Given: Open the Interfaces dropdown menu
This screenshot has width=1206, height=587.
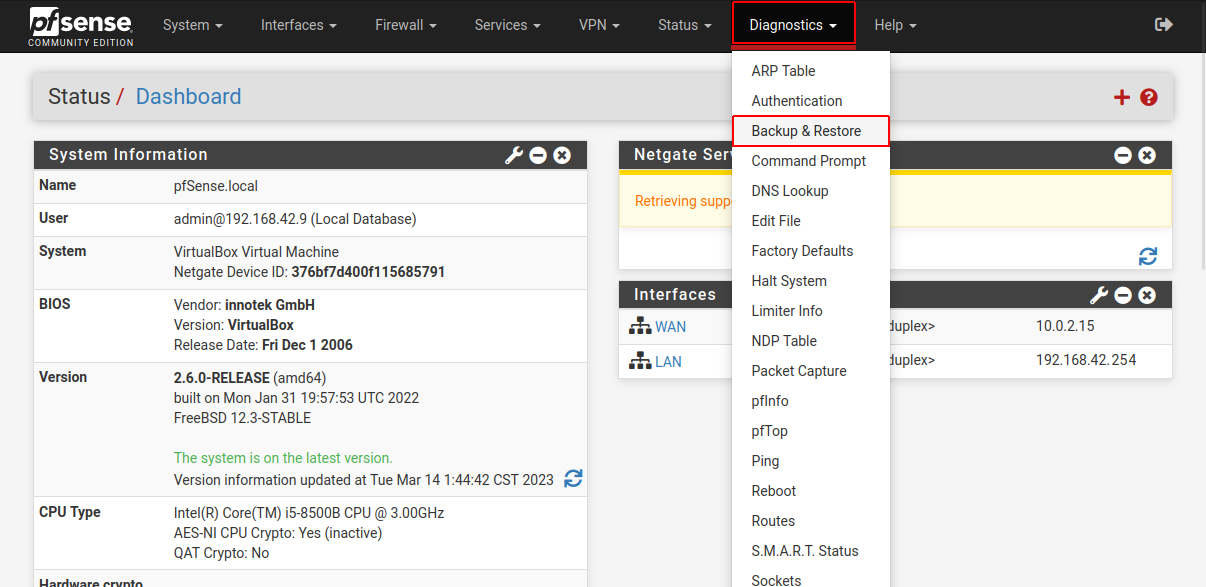Looking at the screenshot, I should 298,25.
